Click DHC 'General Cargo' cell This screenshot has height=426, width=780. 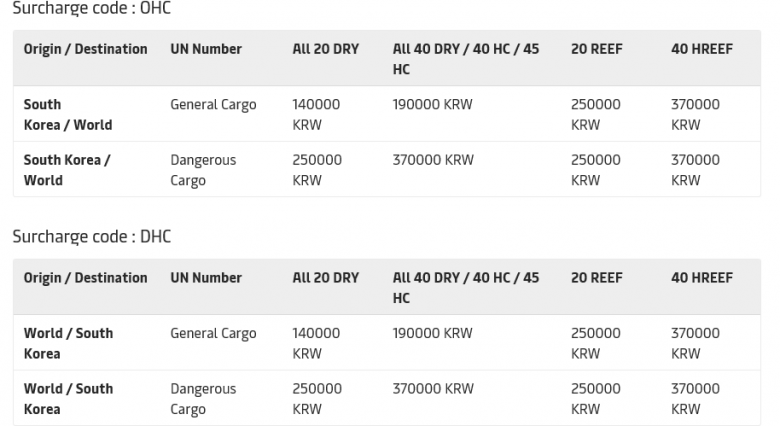213,333
